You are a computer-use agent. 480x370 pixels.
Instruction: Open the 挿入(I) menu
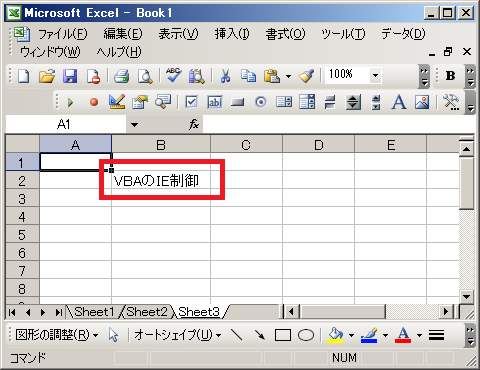pos(232,34)
